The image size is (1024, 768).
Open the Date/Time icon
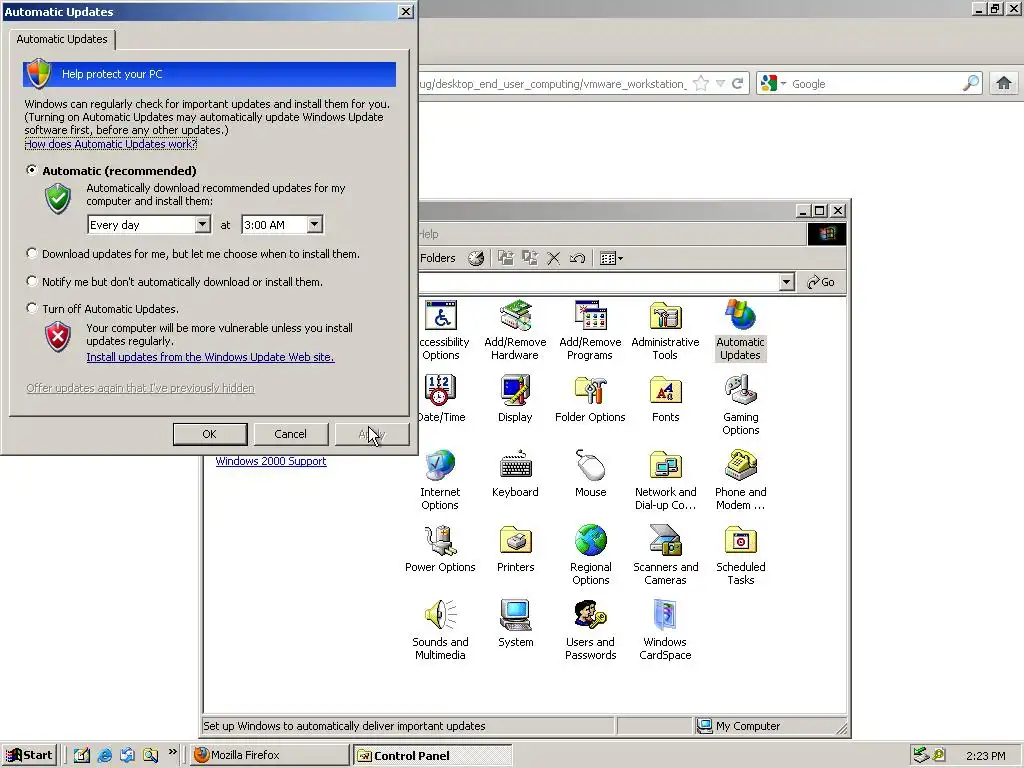[x=441, y=398]
